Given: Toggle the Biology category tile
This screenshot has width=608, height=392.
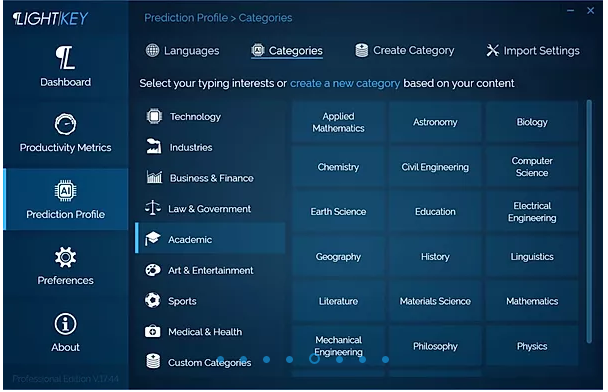Looking at the screenshot, I should click(x=532, y=122).
